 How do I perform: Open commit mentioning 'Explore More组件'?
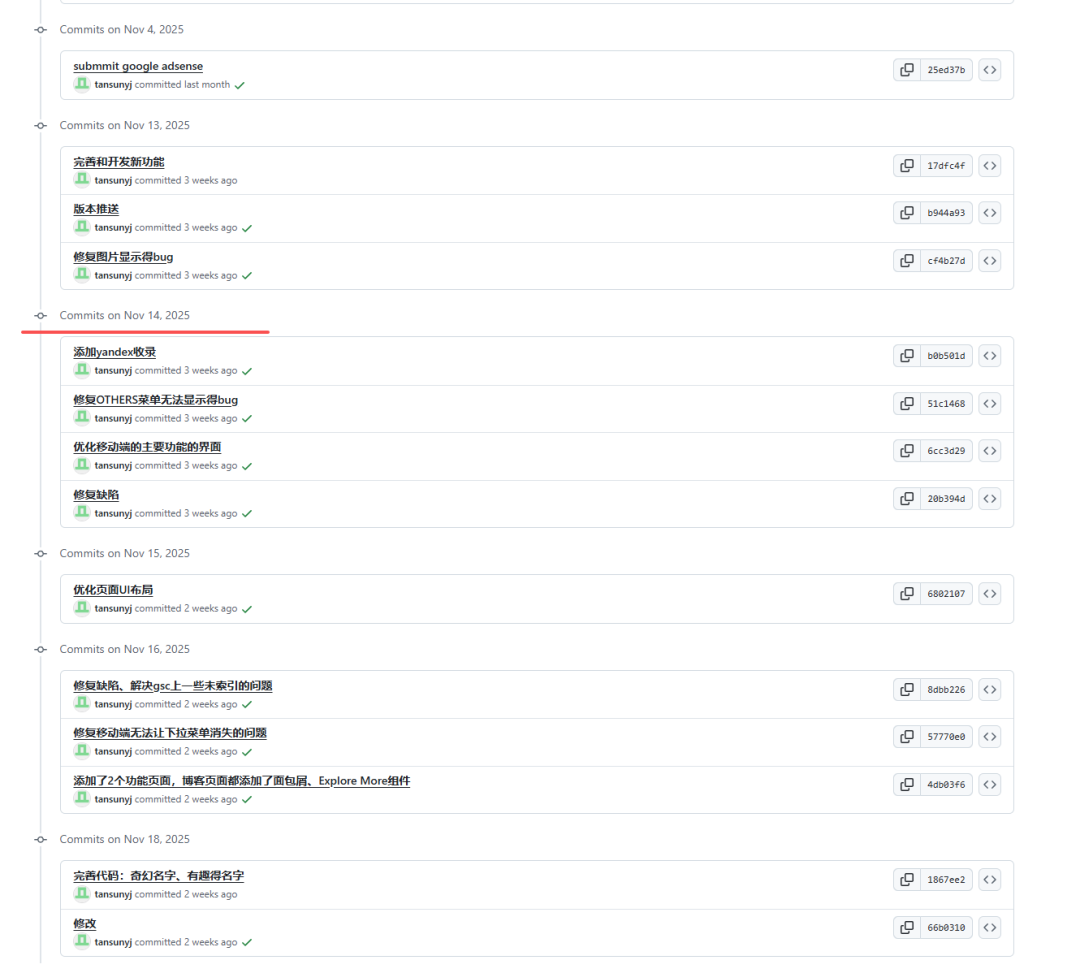(242, 781)
